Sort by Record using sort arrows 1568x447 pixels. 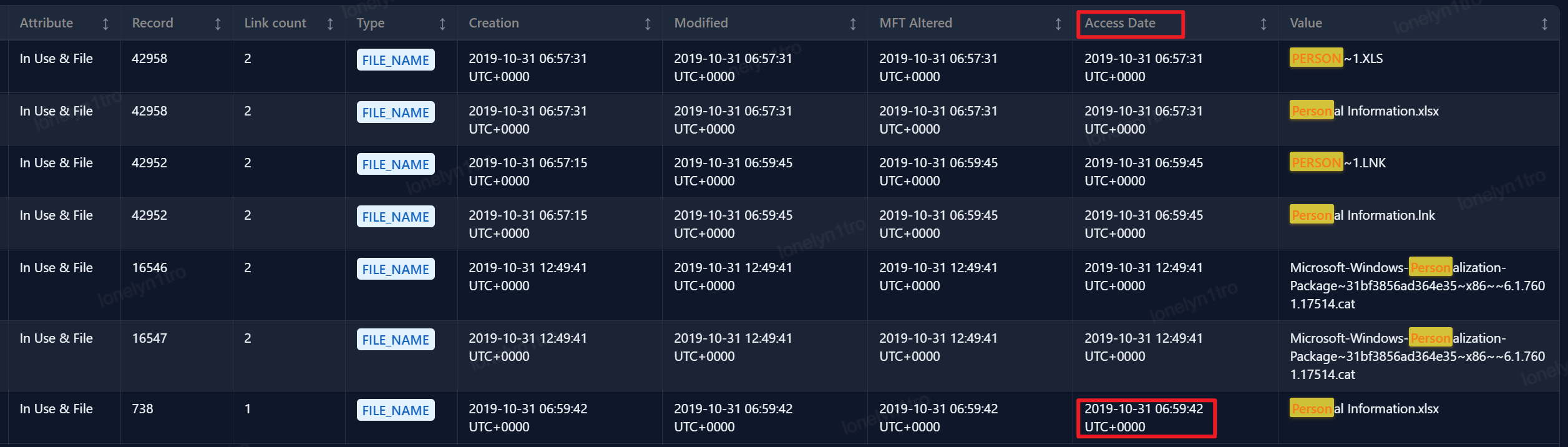click(x=218, y=24)
